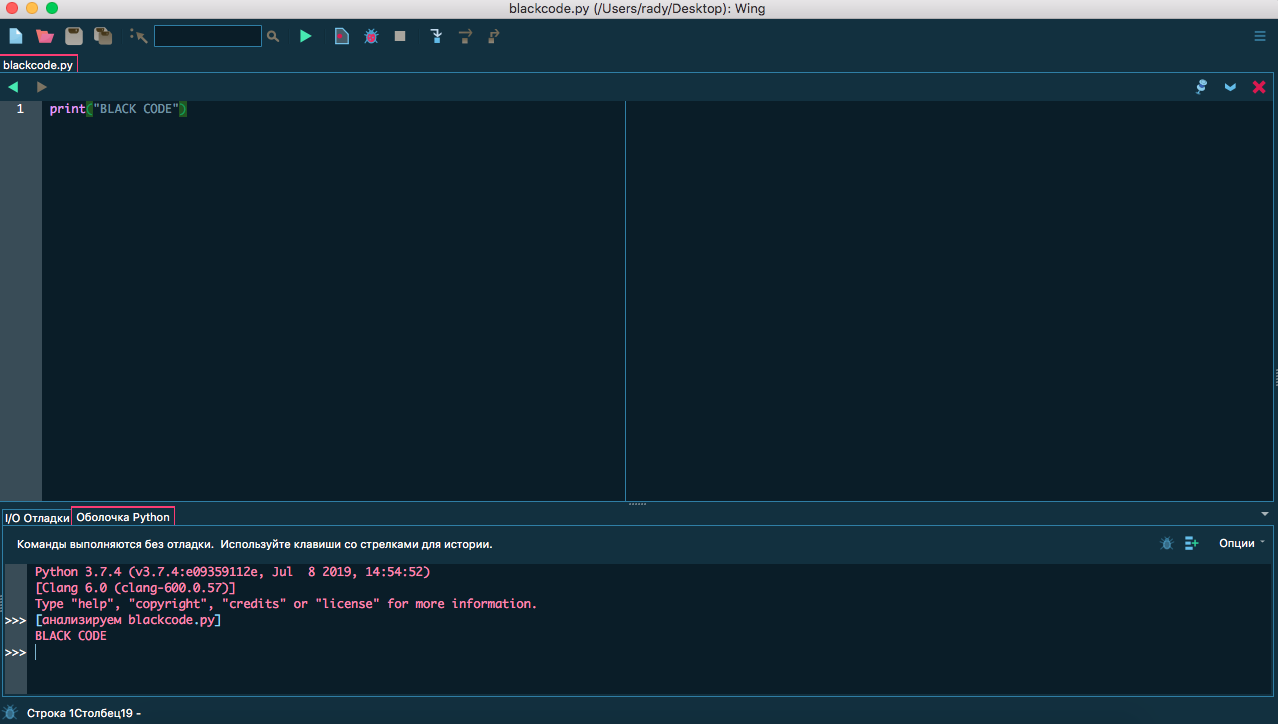
Task: Click the magnifier search icon in toolbar
Action: point(273,36)
